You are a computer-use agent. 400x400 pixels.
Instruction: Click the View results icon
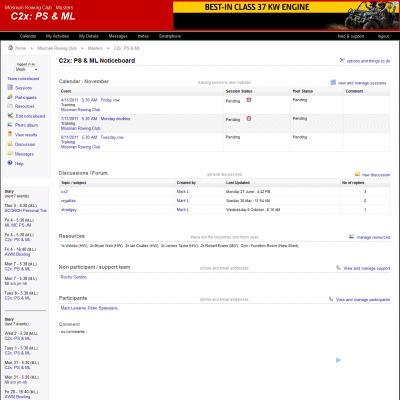tap(10, 134)
